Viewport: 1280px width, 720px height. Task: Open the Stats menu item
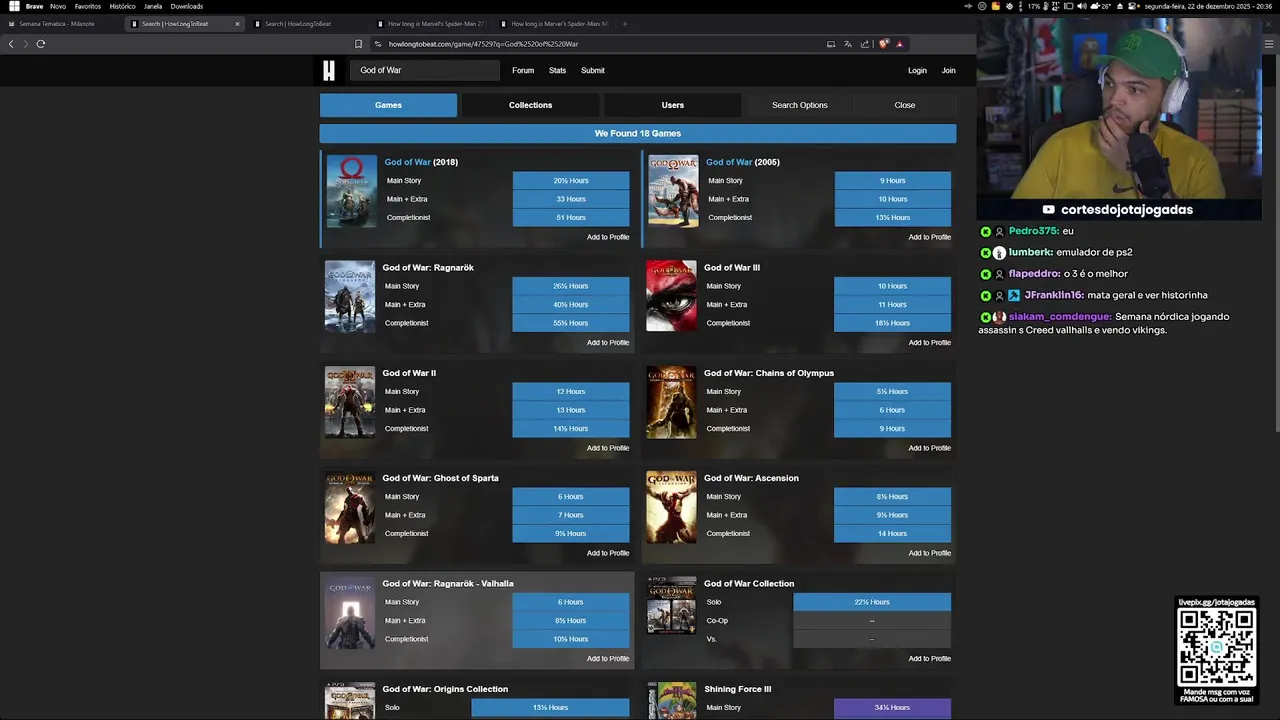point(557,71)
